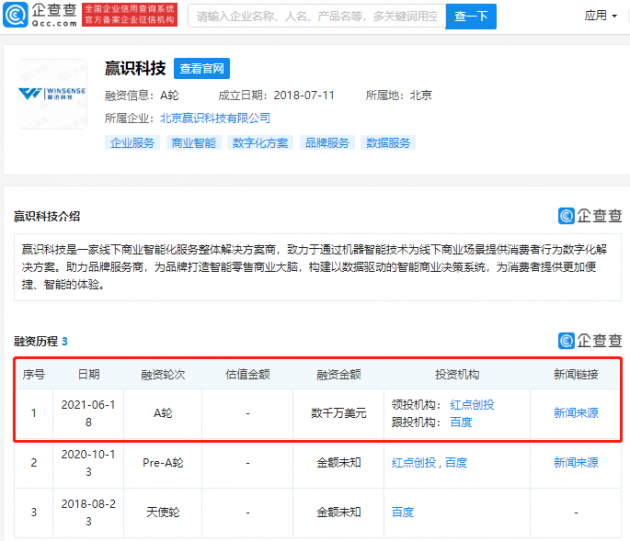
Task: Select the 商业智能 tag
Action: pyautogui.click(x=194, y=143)
